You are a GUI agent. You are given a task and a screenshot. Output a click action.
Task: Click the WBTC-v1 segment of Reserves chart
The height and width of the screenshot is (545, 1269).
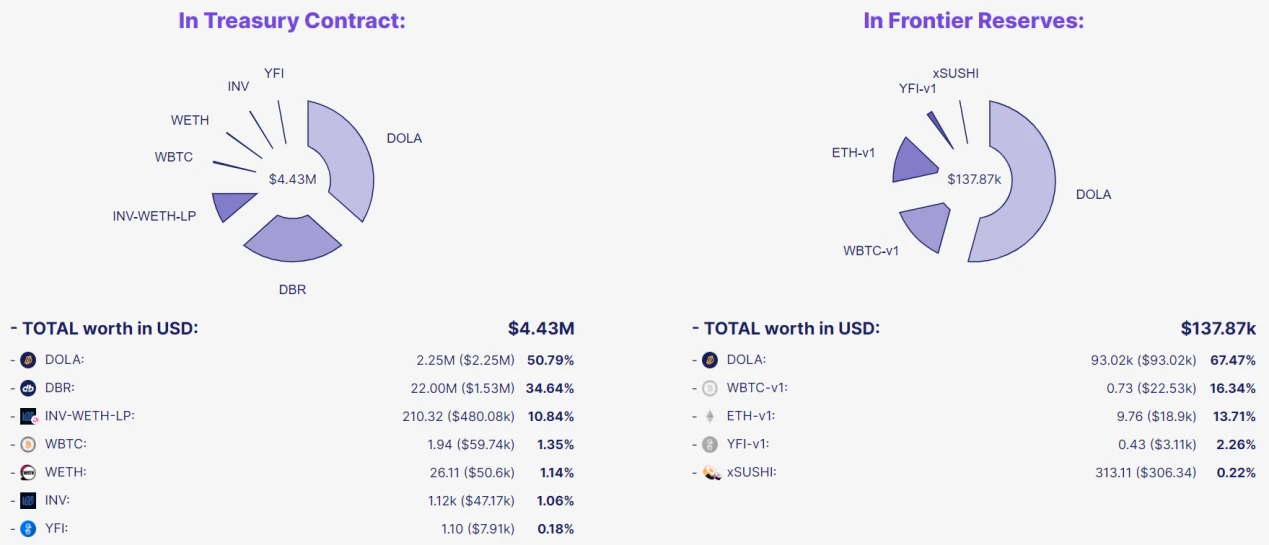[x=927, y=225]
